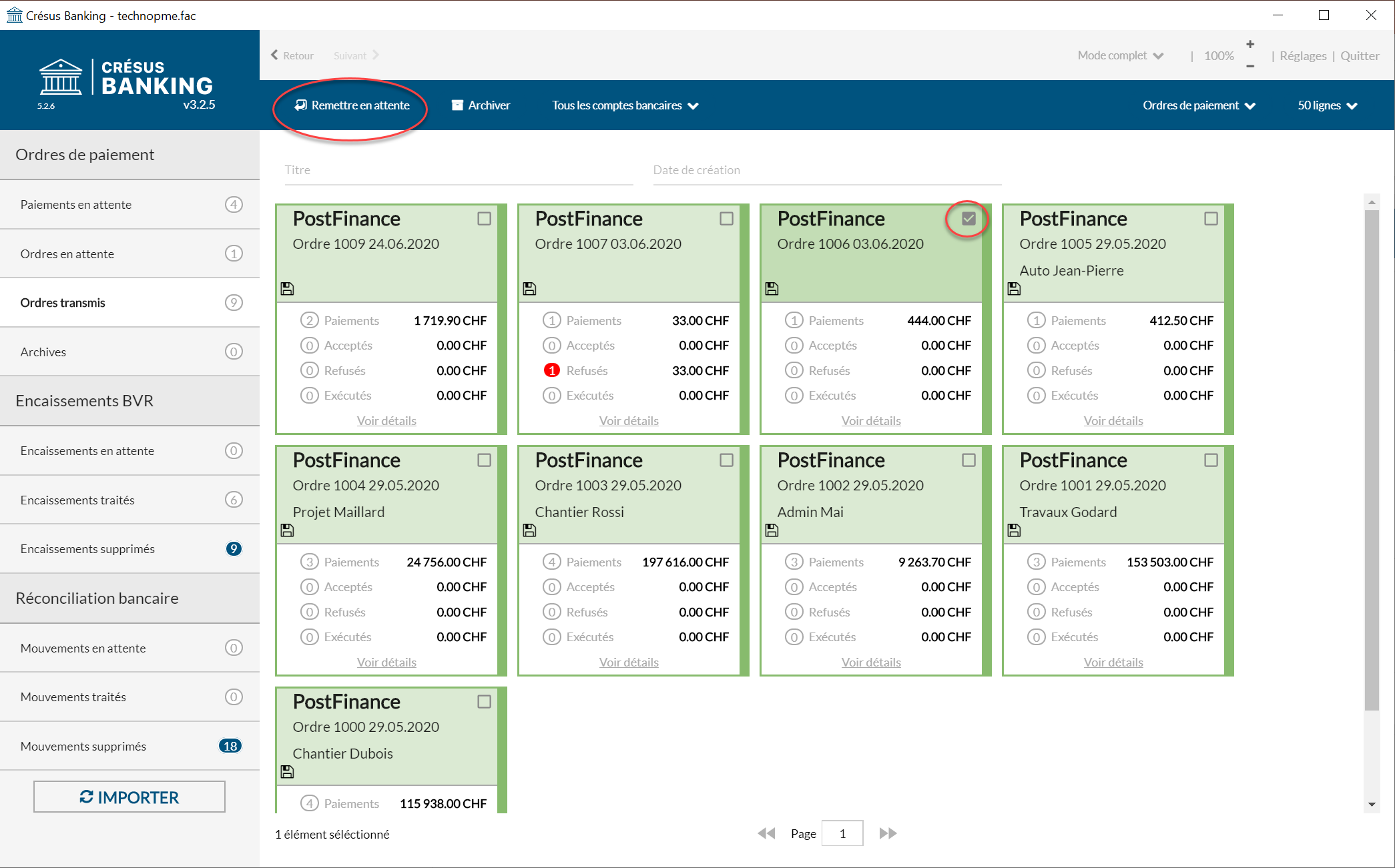
Task: Click the Réglages link
Action: [1303, 55]
